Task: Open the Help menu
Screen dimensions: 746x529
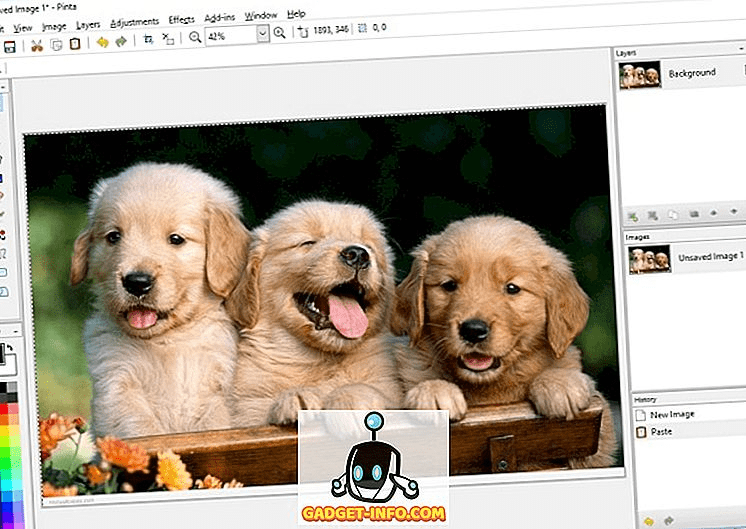Action: click(296, 14)
